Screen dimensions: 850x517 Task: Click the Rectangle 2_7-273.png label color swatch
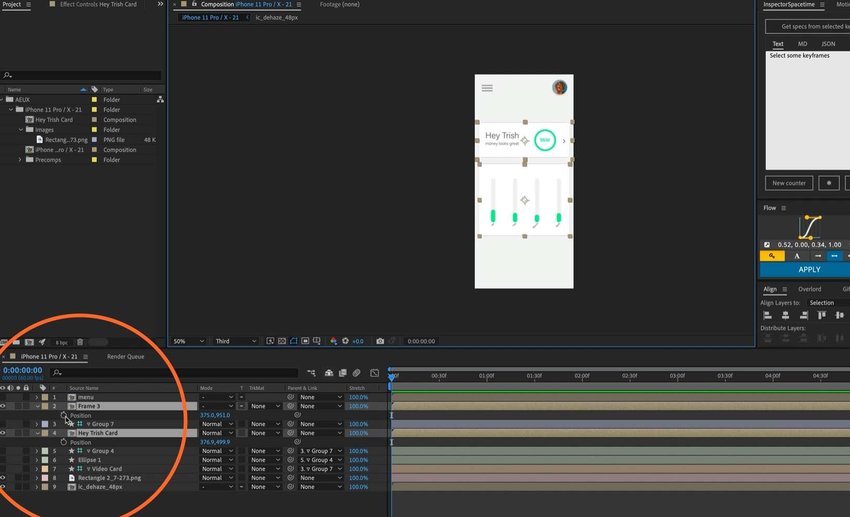[45, 478]
